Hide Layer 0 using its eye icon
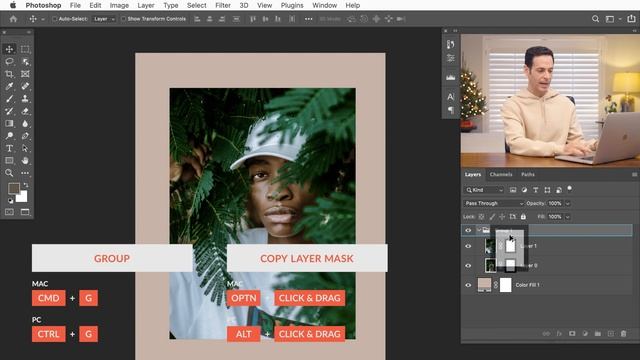Screen dimensions: 640x360 (468, 266)
